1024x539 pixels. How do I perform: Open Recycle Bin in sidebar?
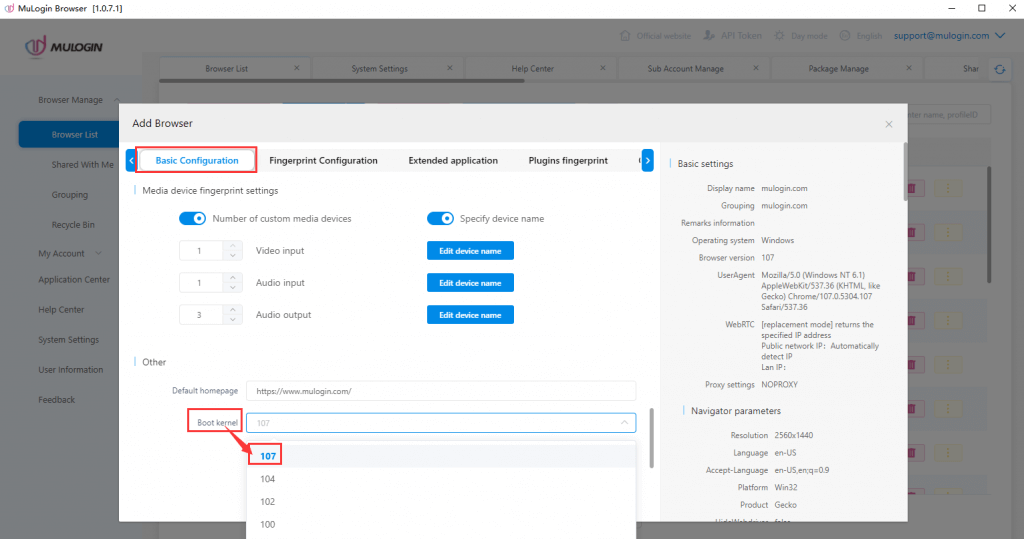pos(72,225)
